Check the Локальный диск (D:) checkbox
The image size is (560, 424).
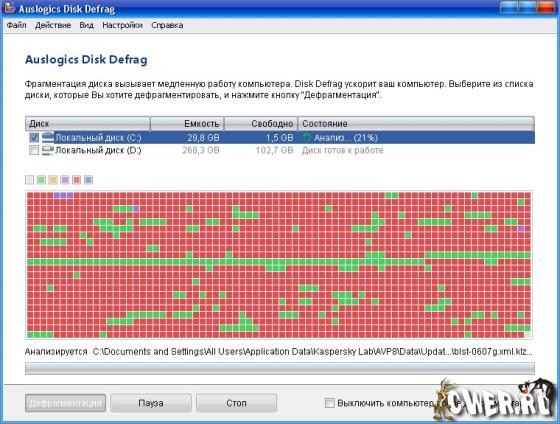coord(34,150)
